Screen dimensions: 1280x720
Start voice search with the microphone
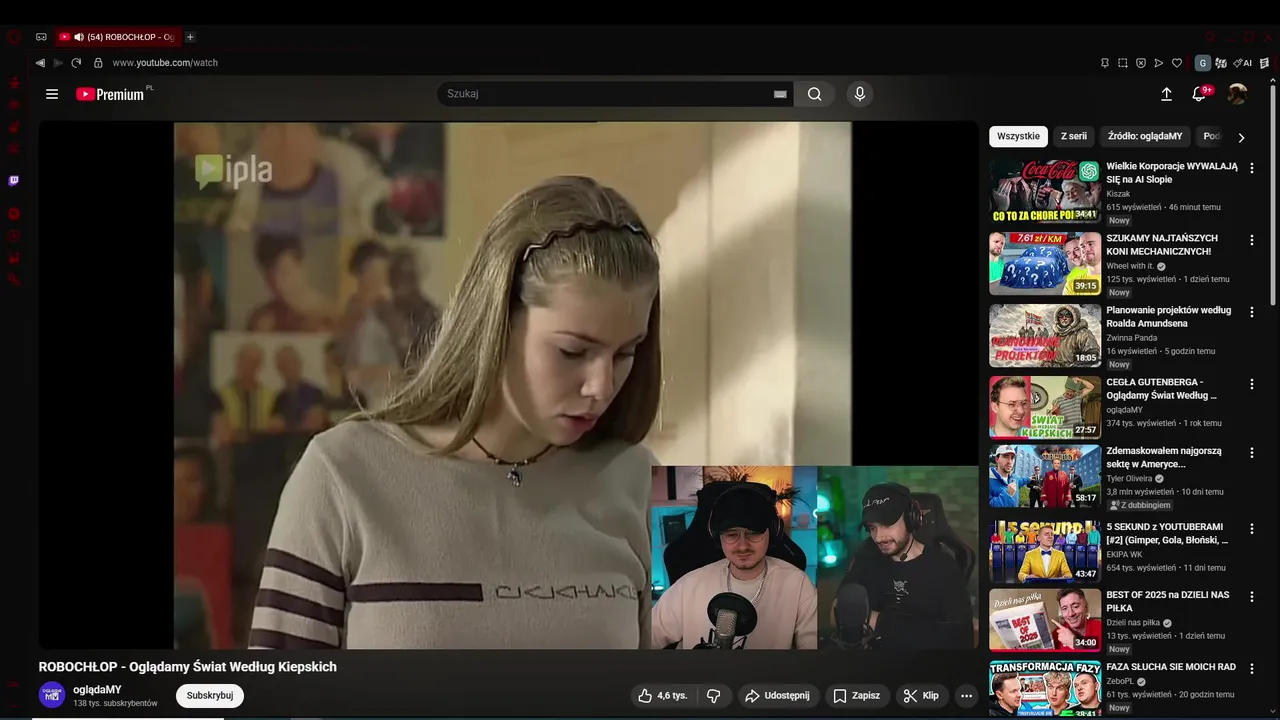(x=859, y=94)
